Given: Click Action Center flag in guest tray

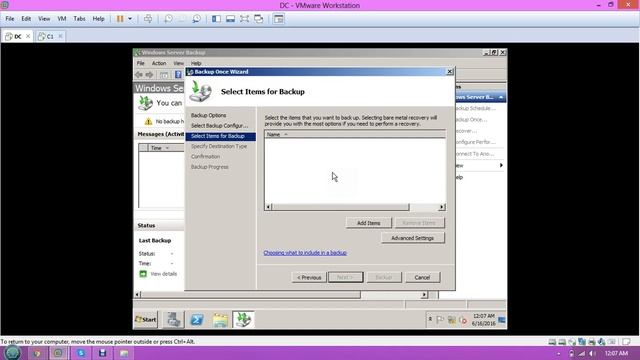Looking at the screenshot, I should 440,320.
